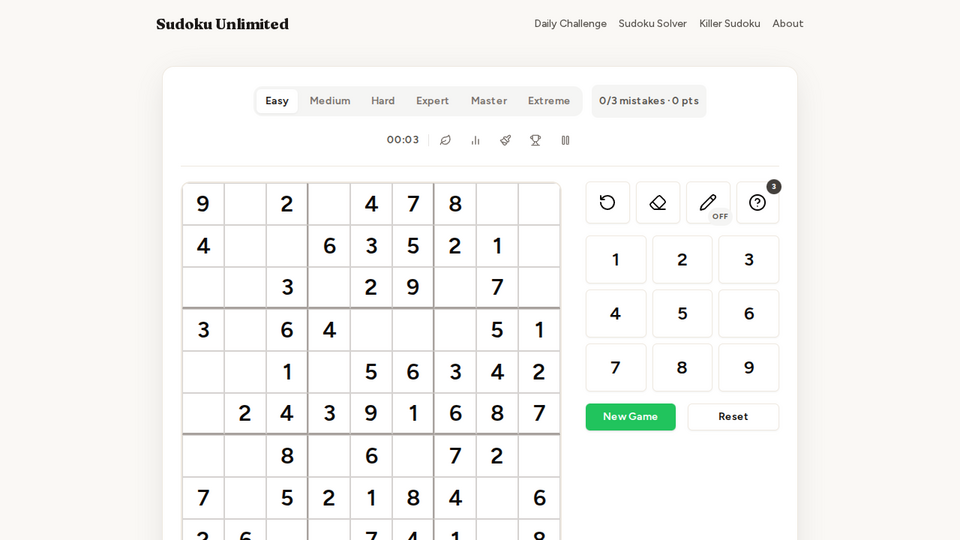Select empty cell between 9 and 7, third row
This screenshot has height=540, width=960.
coord(455,288)
